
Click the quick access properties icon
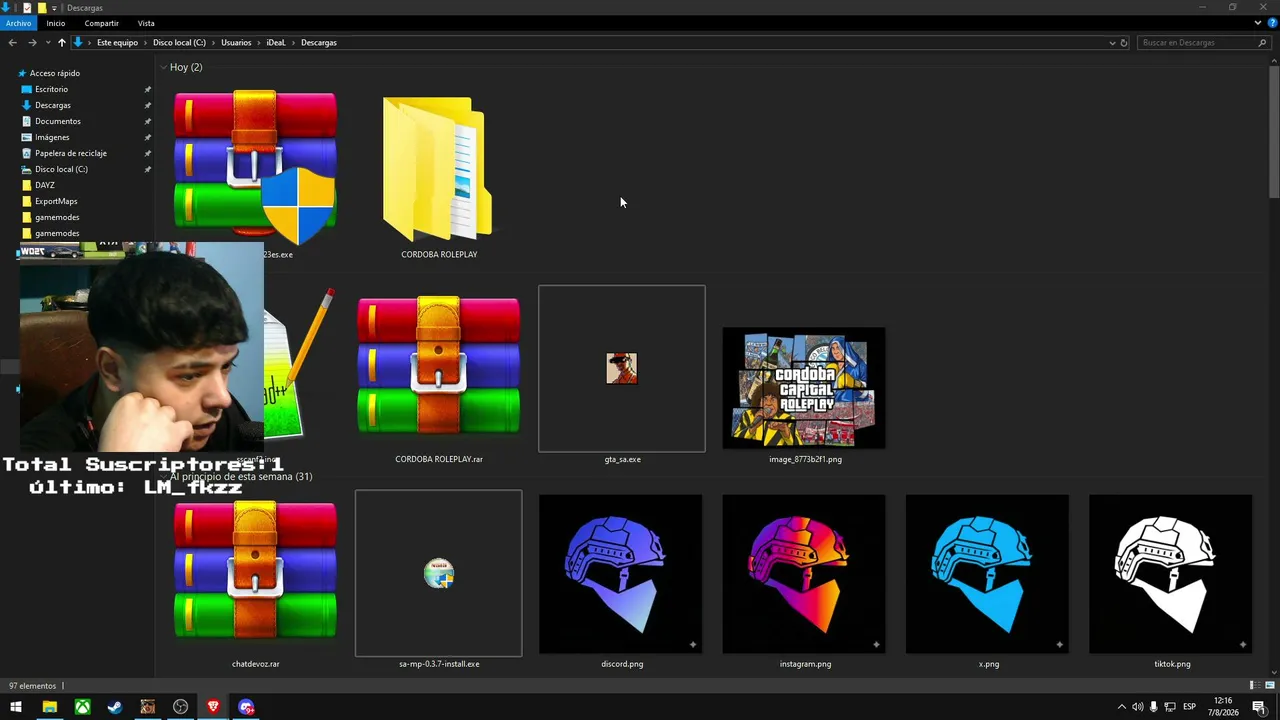tap(27, 7)
